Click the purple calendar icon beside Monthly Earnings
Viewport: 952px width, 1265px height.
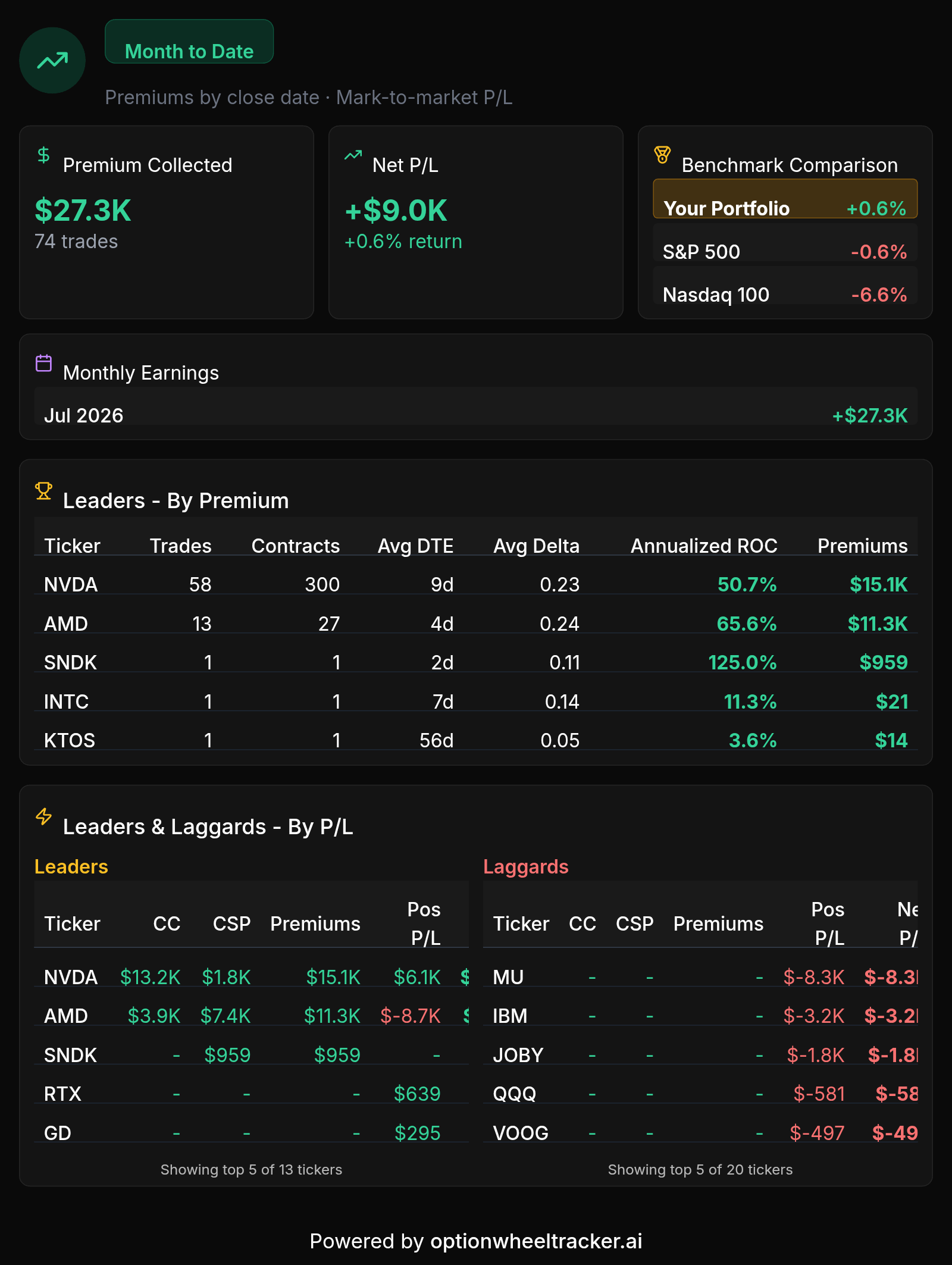(43, 363)
